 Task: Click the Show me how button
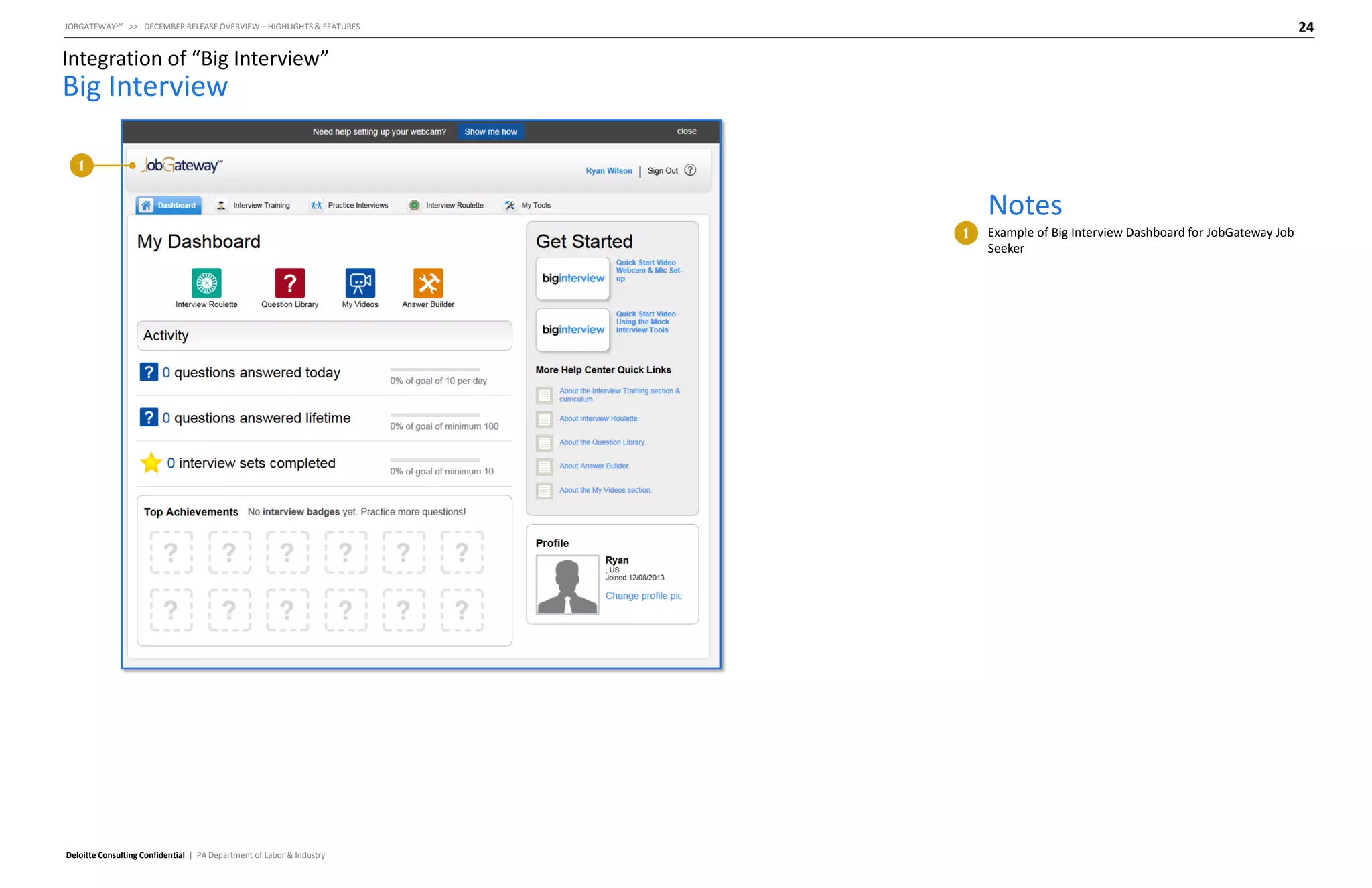490,132
